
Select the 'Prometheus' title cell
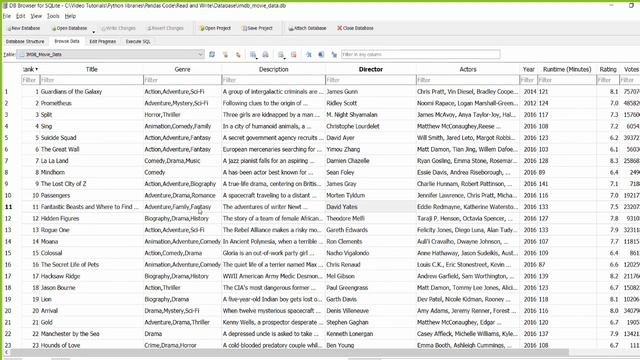pos(91,103)
